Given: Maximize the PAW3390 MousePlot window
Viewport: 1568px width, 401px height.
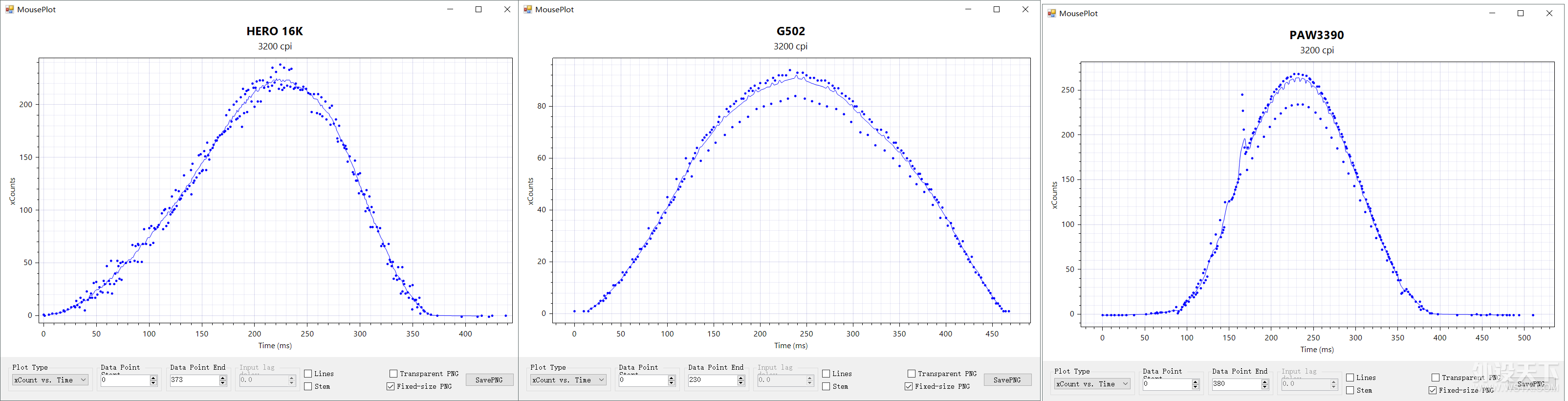Looking at the screenshot, I should click(x=1521, y=13).
